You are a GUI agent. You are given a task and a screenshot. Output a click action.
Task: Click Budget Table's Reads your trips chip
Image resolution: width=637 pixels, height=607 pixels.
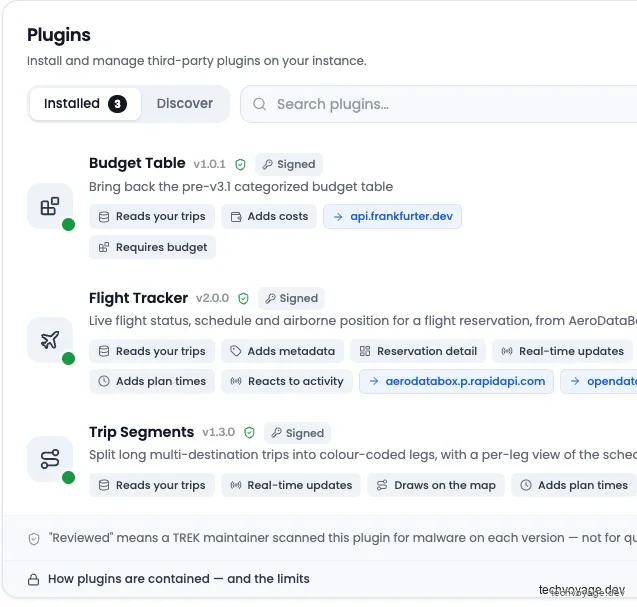pos(152,216)
